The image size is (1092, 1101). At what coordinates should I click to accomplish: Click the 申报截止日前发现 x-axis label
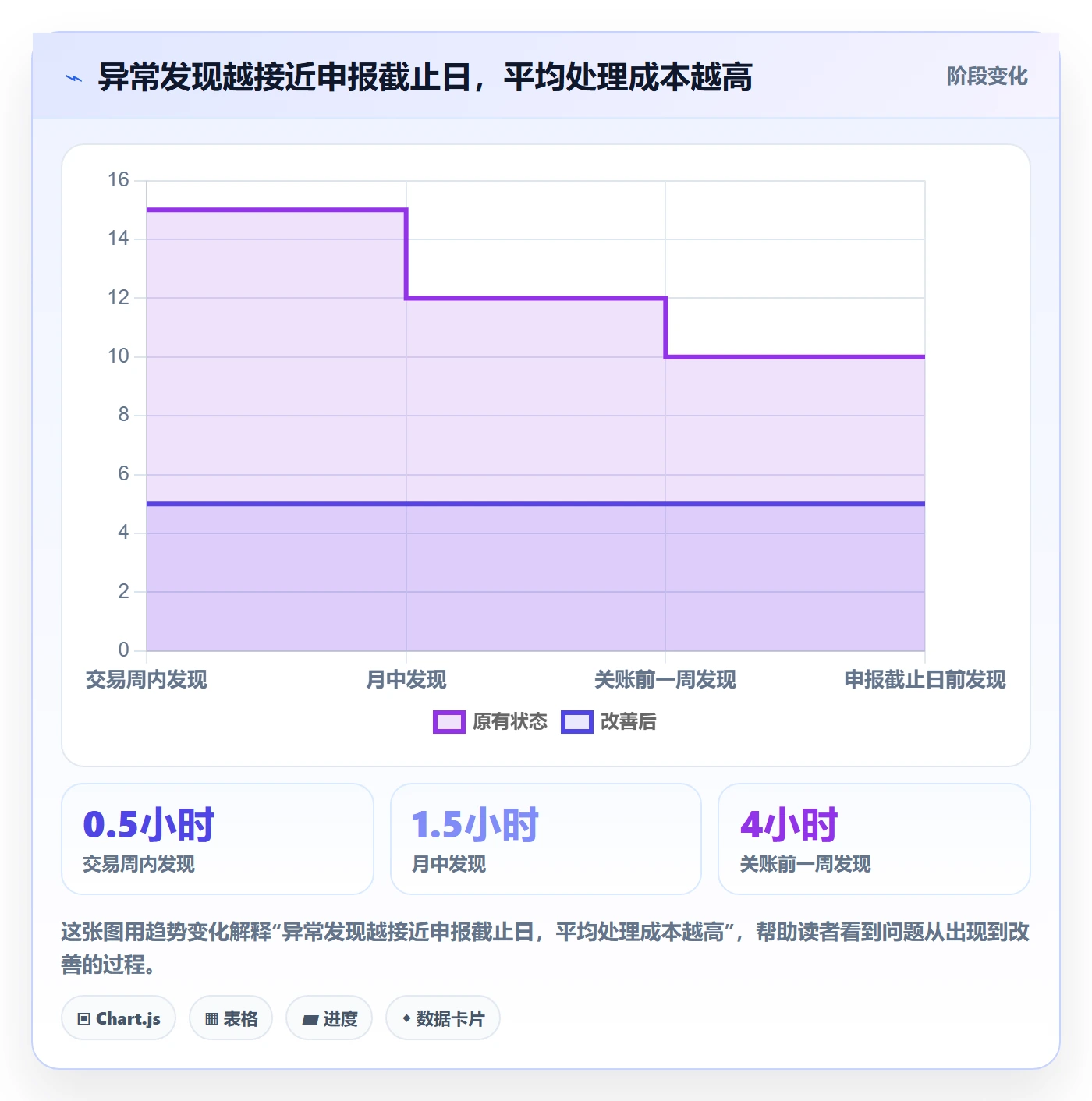tap(925, 680)
